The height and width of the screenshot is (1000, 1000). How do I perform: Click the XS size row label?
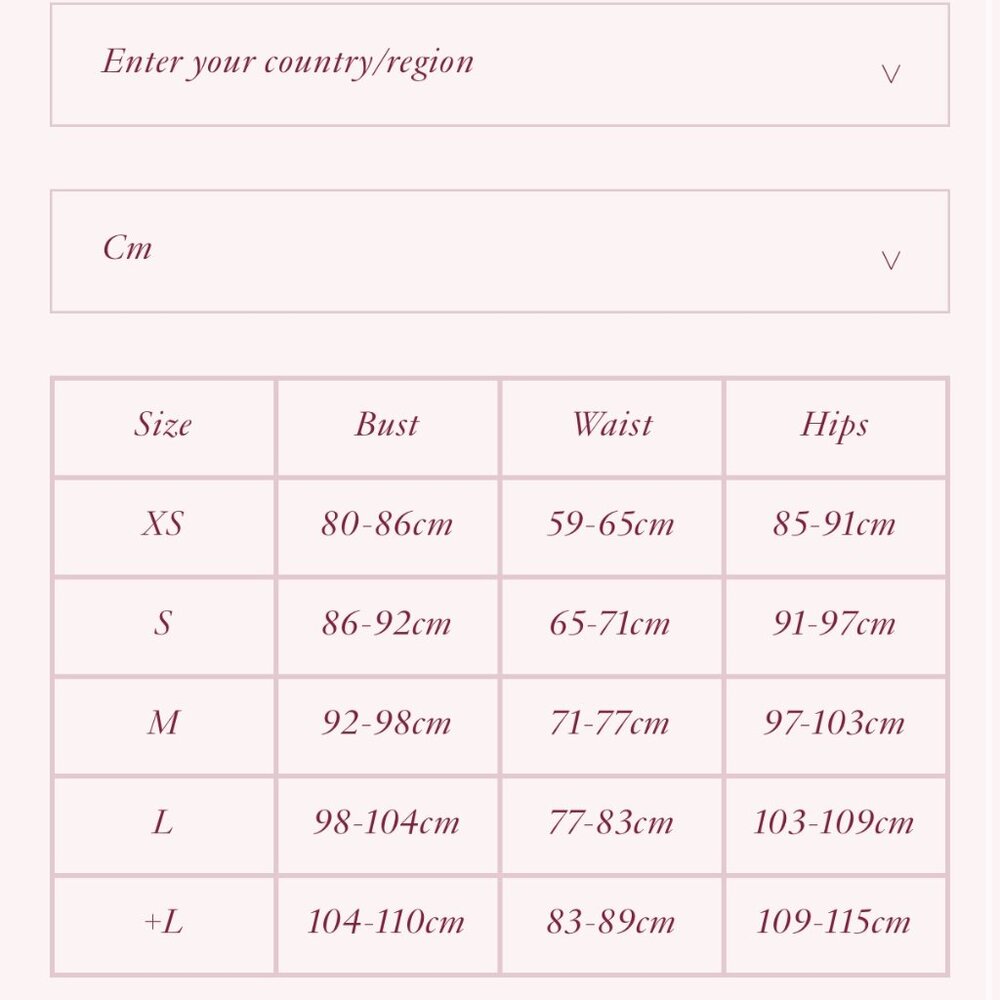pos(163,524)
